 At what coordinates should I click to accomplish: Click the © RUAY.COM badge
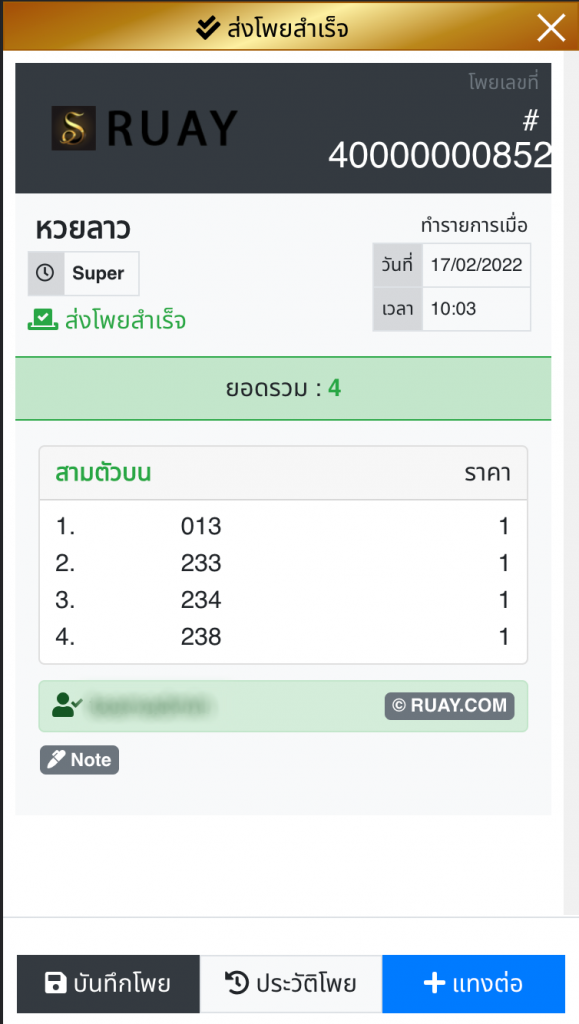point(449,706)
